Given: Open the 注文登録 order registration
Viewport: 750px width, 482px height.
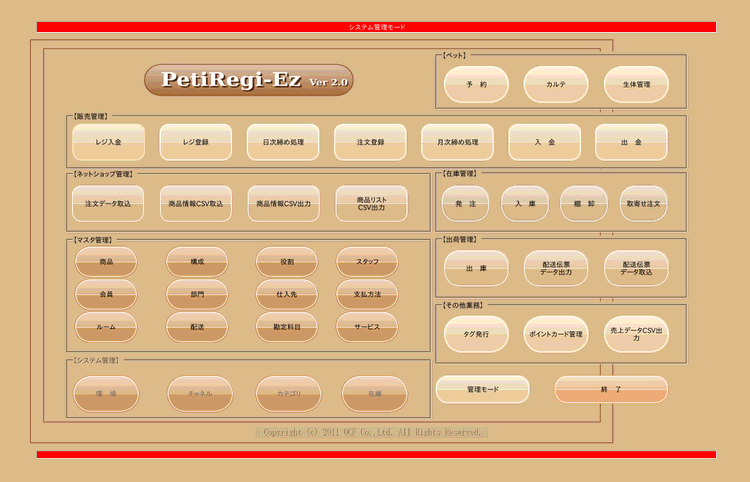Looking at the screenshot, I should pos(370,142).
